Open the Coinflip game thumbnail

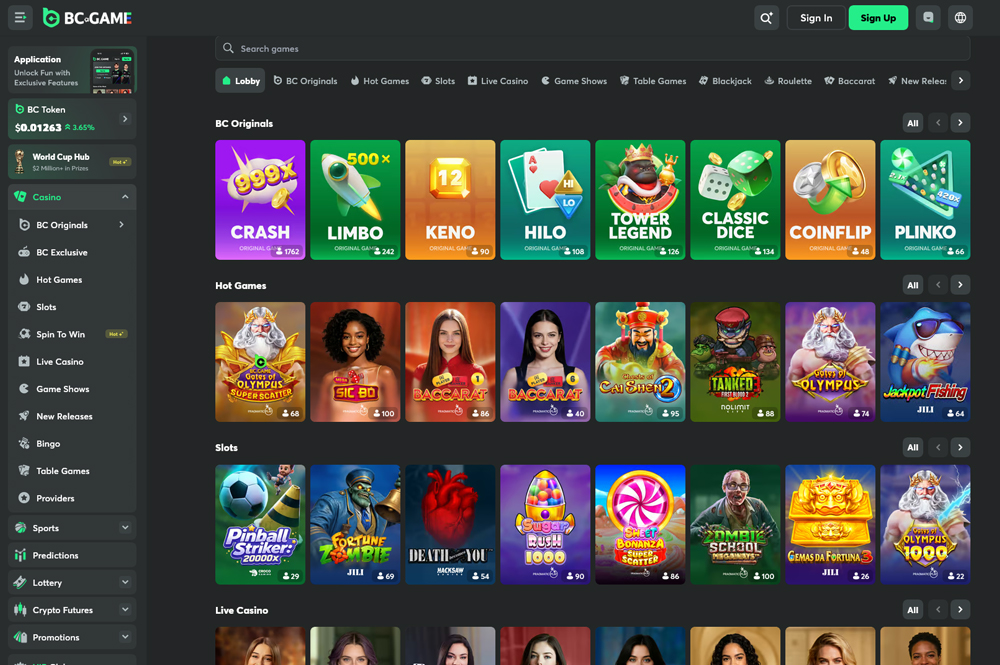click(x=830, y=200)
